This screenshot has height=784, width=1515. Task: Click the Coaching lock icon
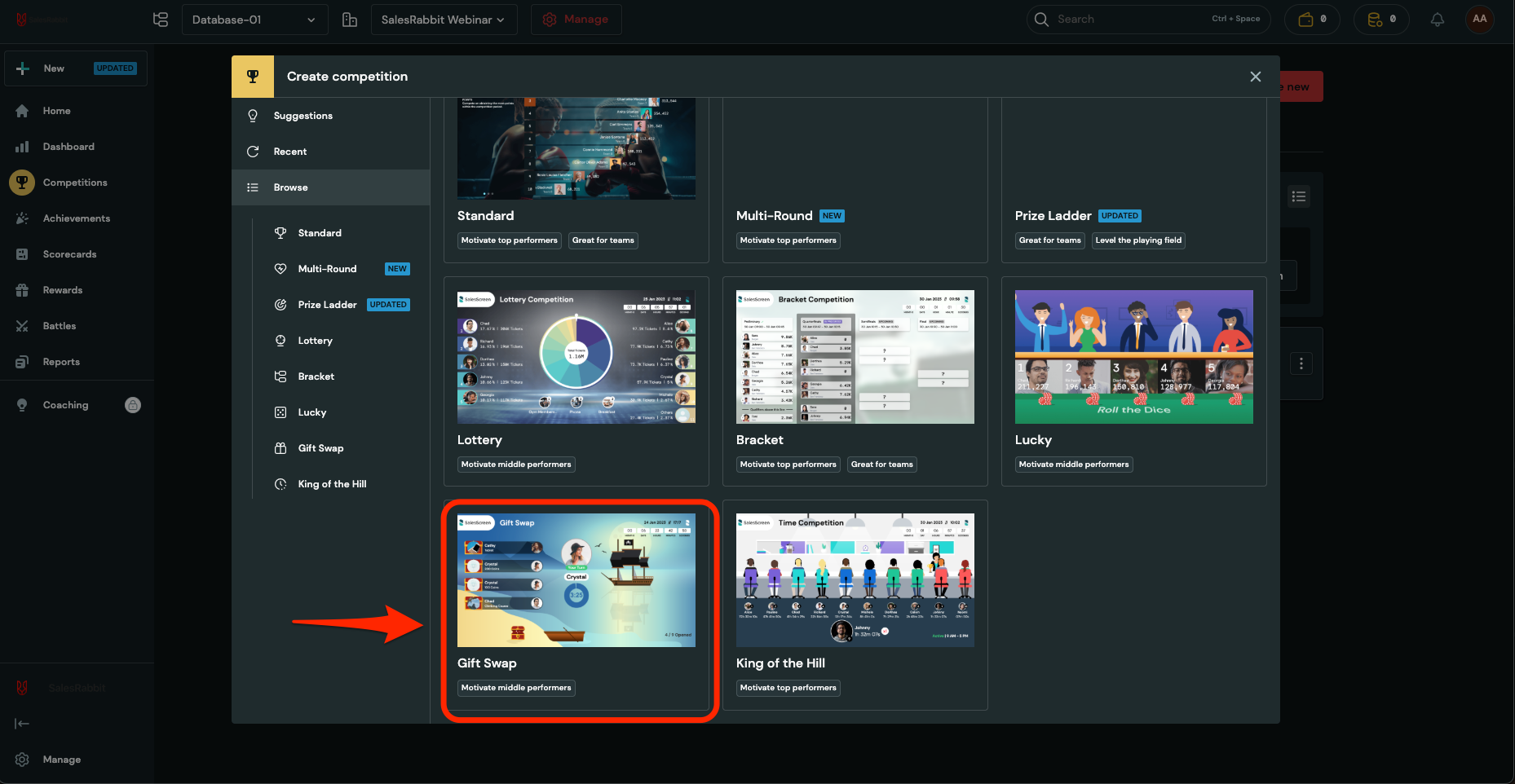pyautogui.click(x=133, y=405)
